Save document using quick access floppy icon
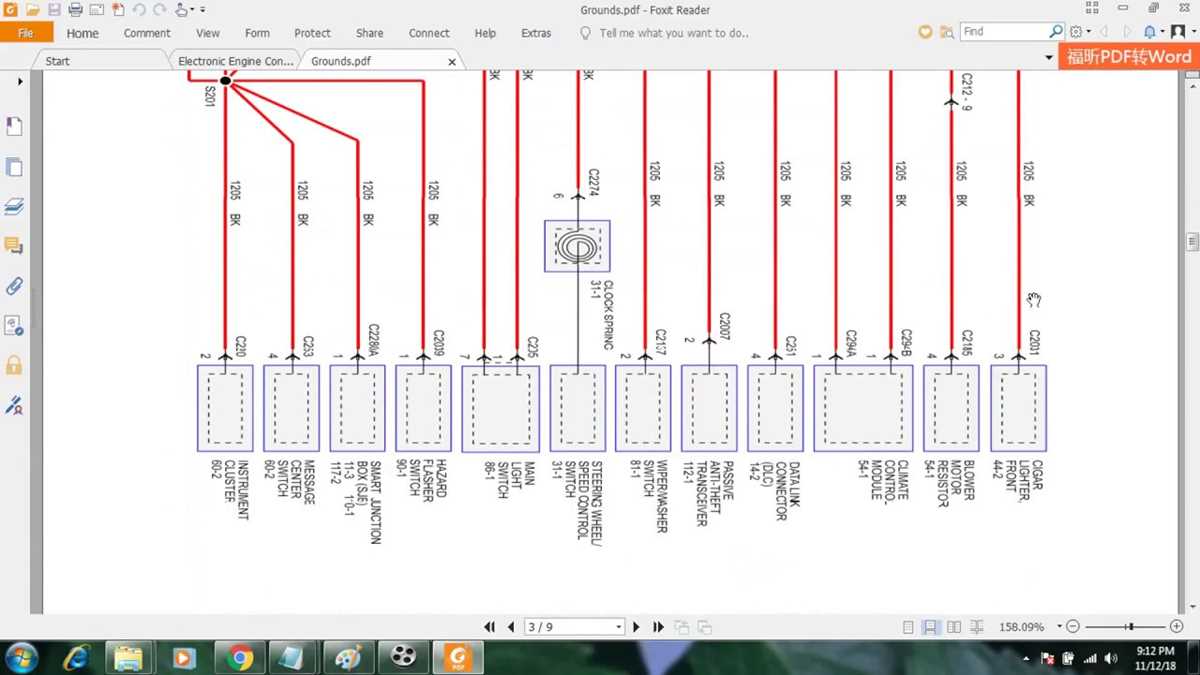This screenshot has width=1200, height=675. 54,9
